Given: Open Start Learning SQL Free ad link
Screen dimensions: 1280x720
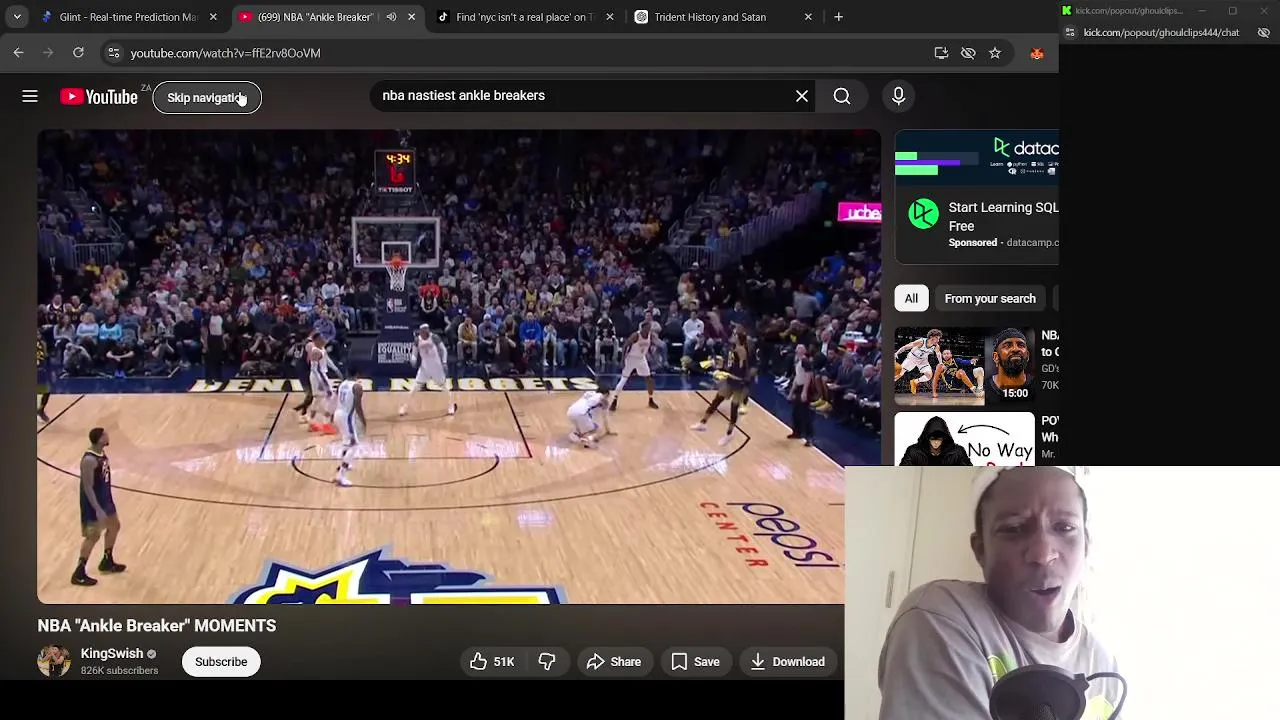Looking at the screenshot, I should point(1003,216).
